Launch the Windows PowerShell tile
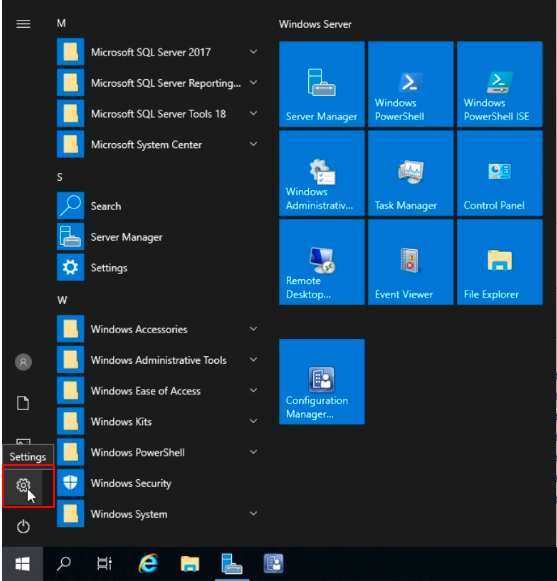 click(x=411, y=84)
